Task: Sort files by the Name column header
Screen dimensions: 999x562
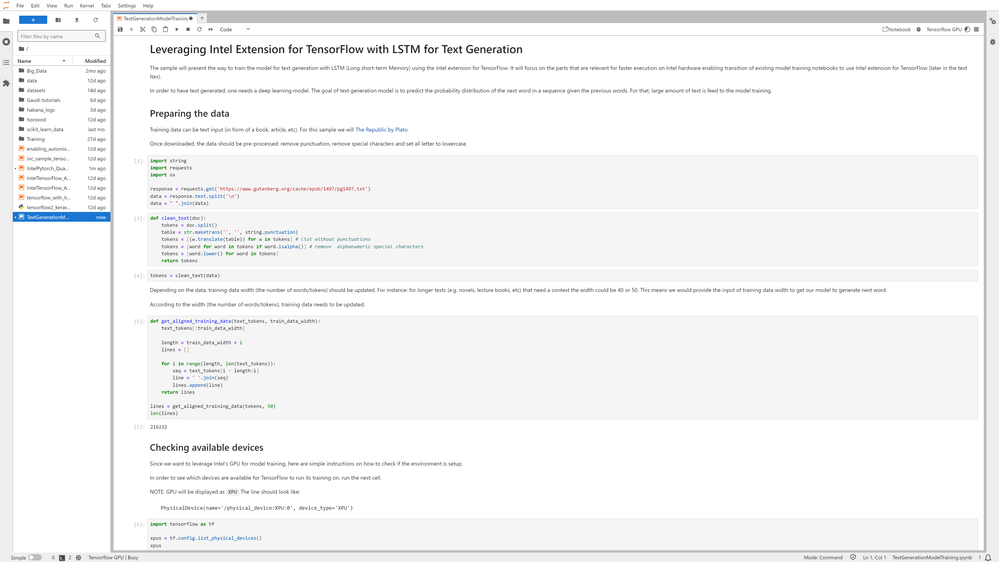Action: (25, 61)
